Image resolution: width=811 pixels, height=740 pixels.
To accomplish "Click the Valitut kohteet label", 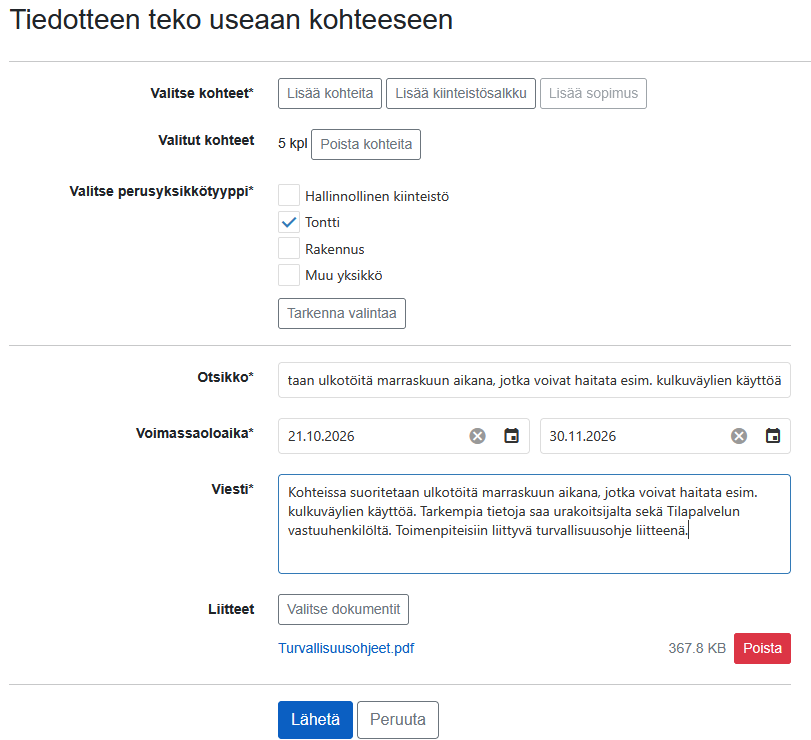I will (x=206, y=140).
